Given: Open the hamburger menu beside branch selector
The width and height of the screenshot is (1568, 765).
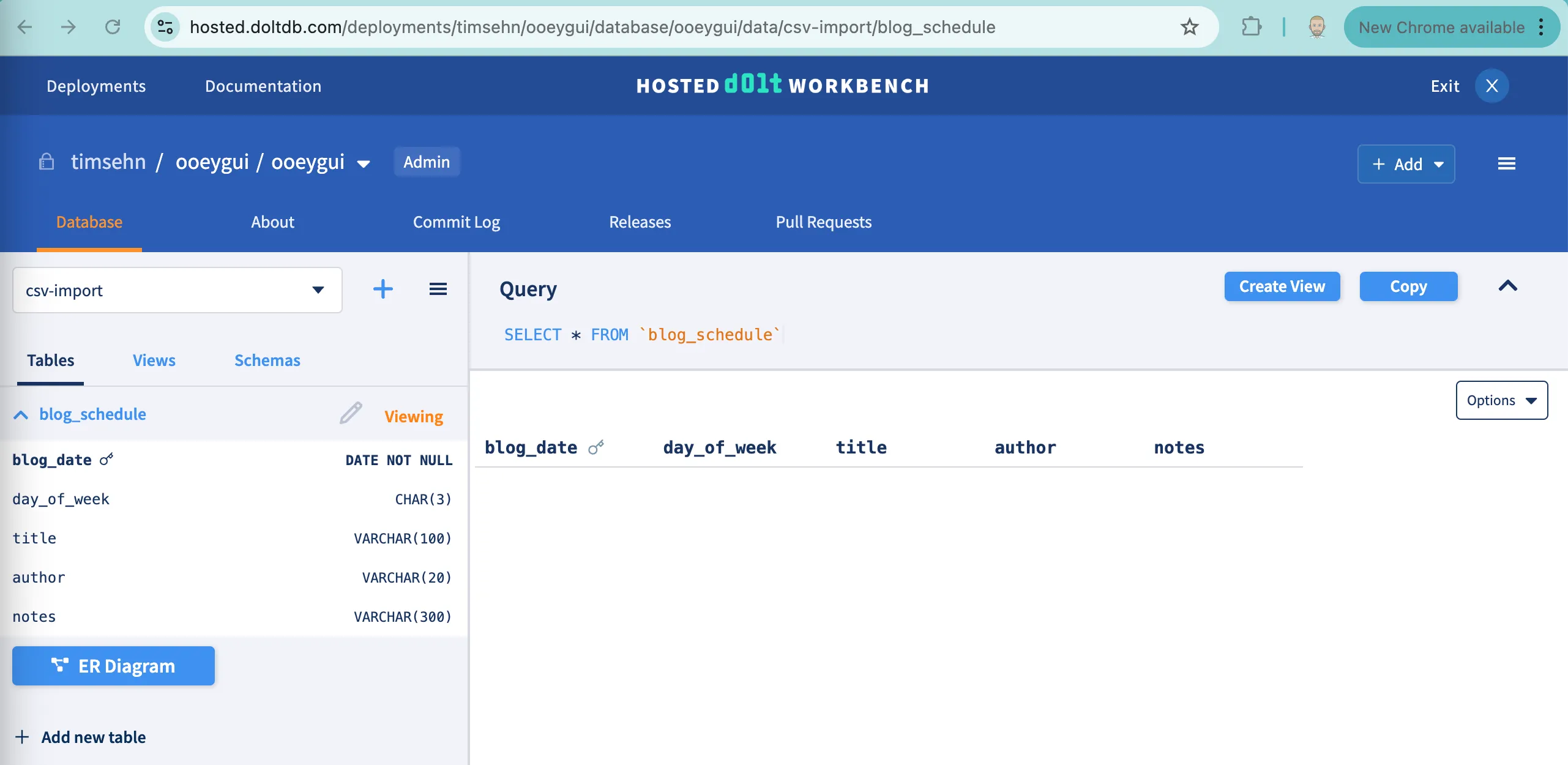Looking at the screenshot, I should (438, 289).
